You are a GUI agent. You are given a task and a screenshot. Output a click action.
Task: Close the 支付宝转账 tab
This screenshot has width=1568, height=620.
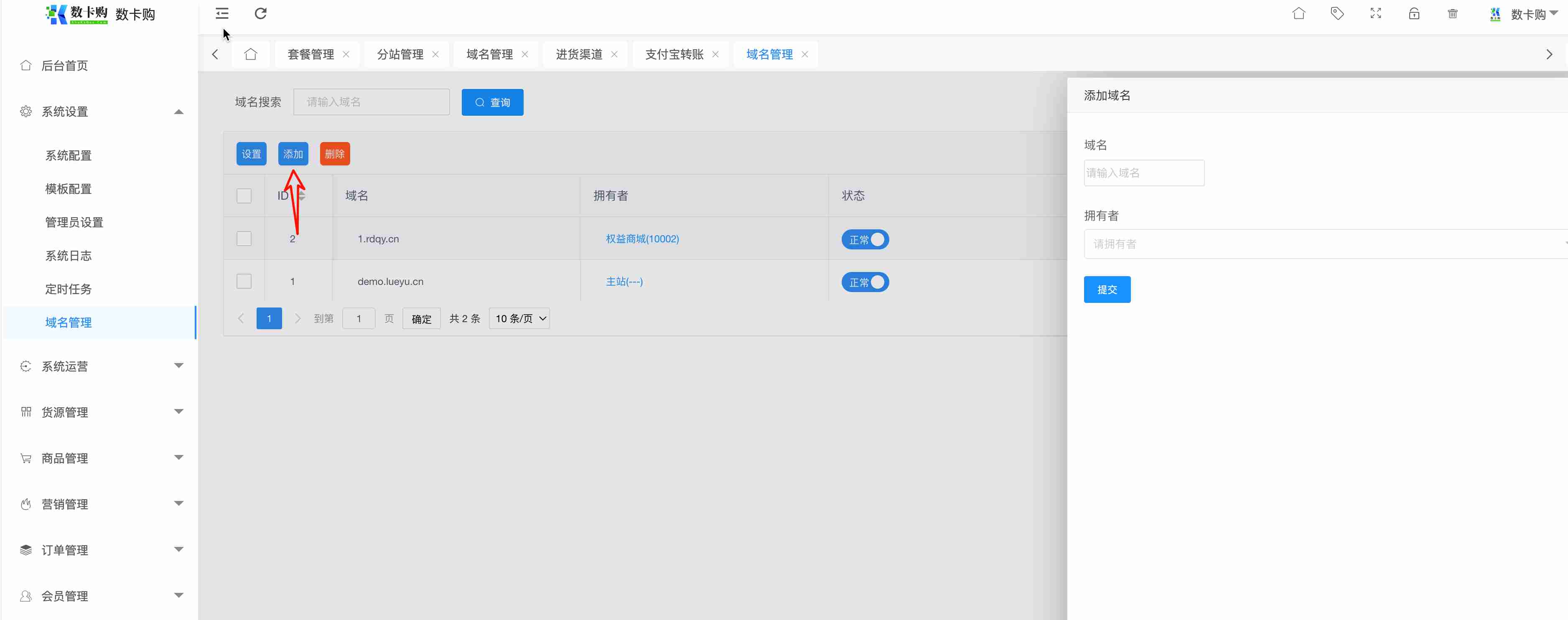click(x=715, y=54)
